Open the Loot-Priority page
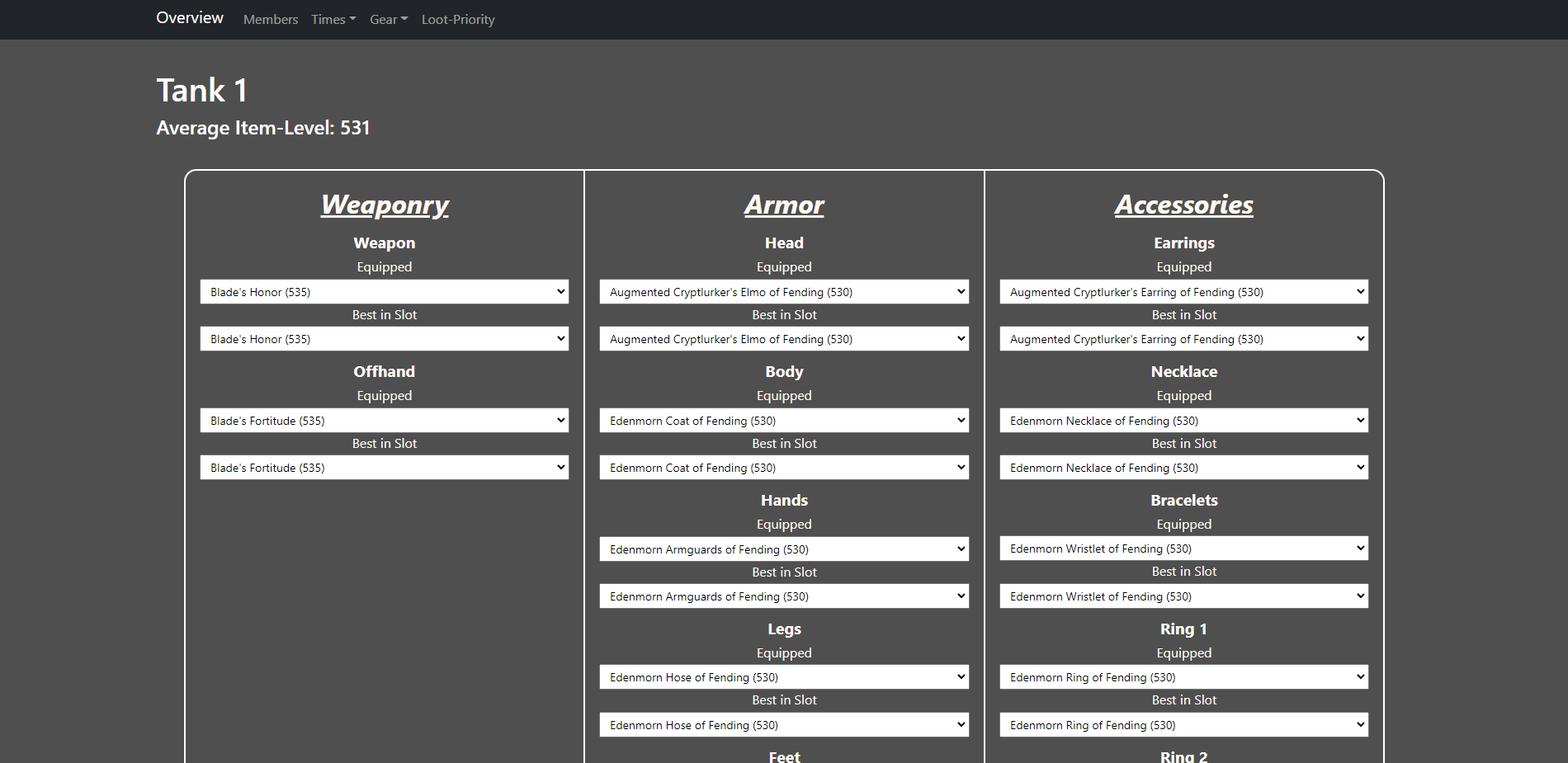The height and width of the screenshot is (763, 1568). [x=458, y=20]
